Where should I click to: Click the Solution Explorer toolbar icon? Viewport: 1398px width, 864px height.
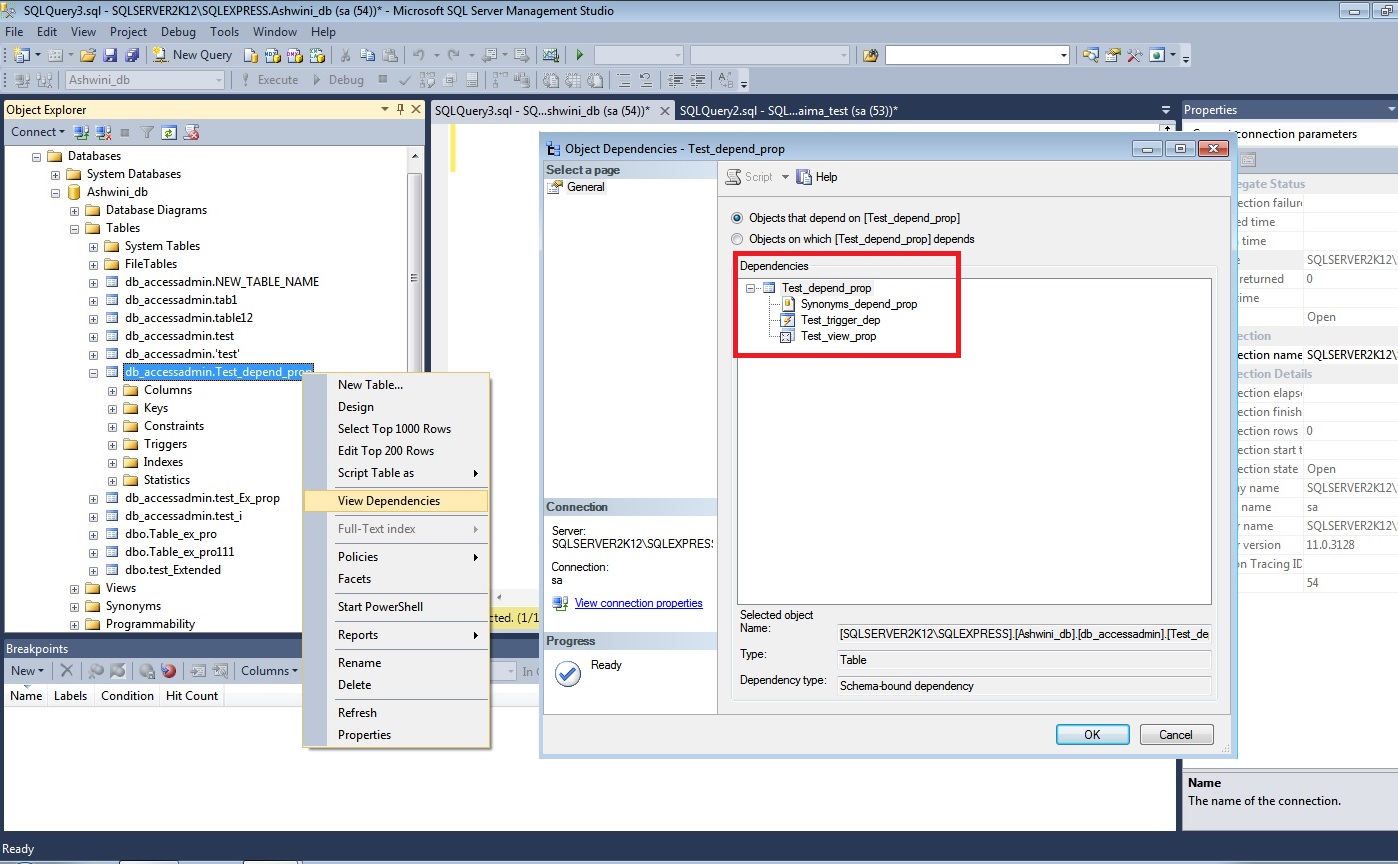click(1090, 55)
